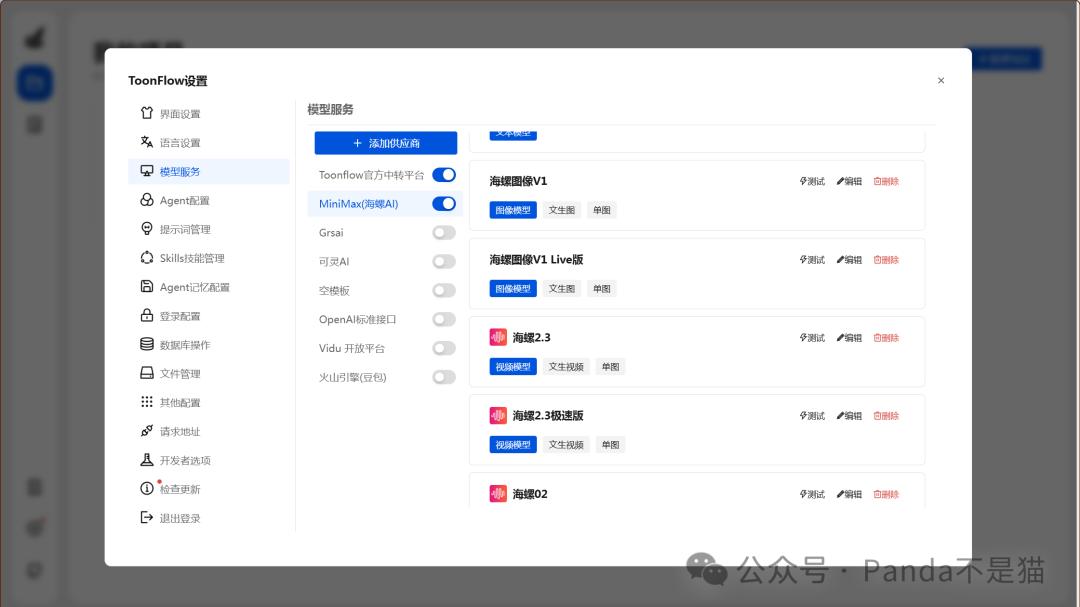This screenshot has height=607, width=1080.
Task: Click the 提示词管理 bulb icon
Action: [x=147, y=229]
